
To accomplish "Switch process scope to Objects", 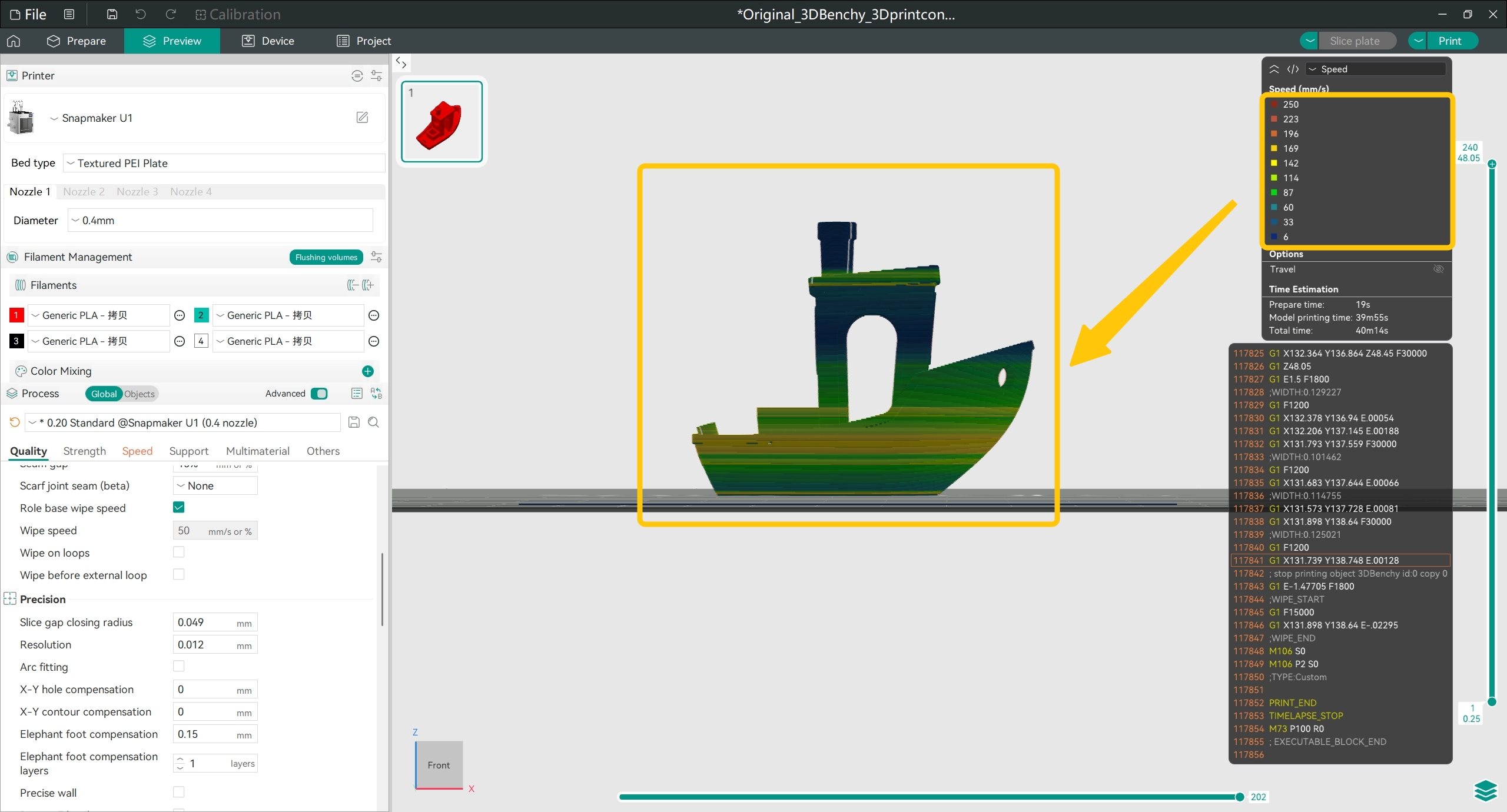I will coord(140,394).
